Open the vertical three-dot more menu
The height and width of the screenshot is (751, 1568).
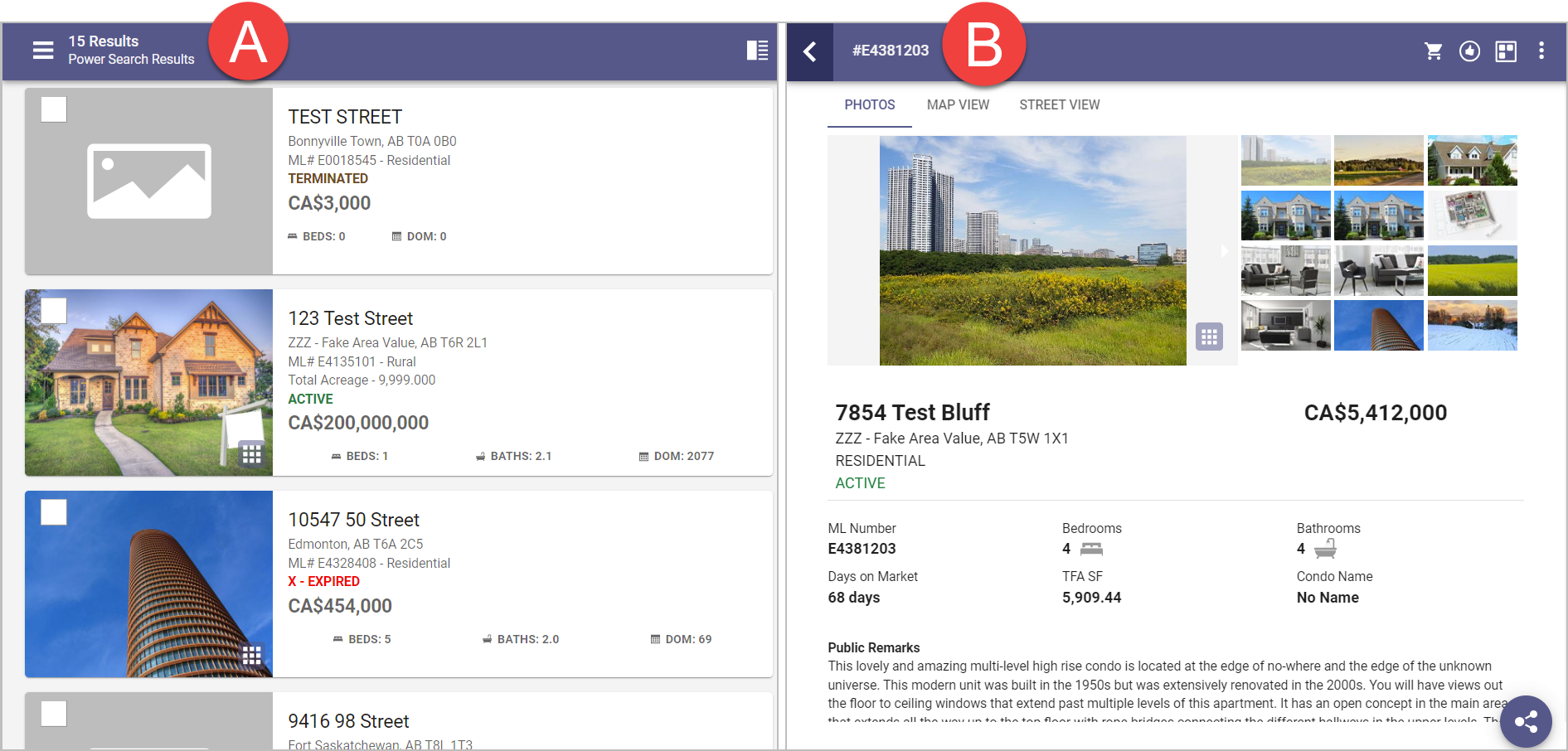click(x=1541, y=51)
